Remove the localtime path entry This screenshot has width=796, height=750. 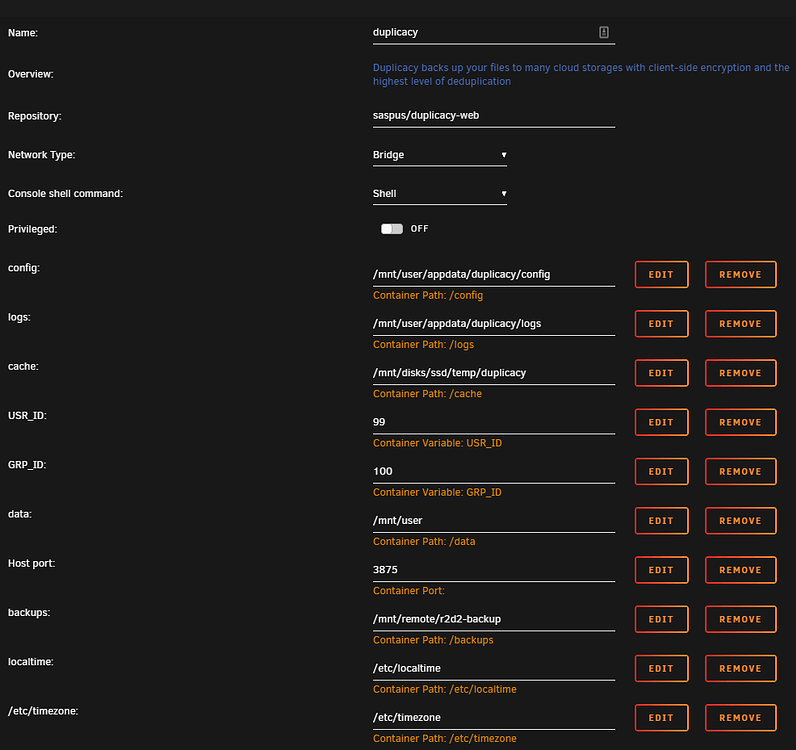point(740,668)
